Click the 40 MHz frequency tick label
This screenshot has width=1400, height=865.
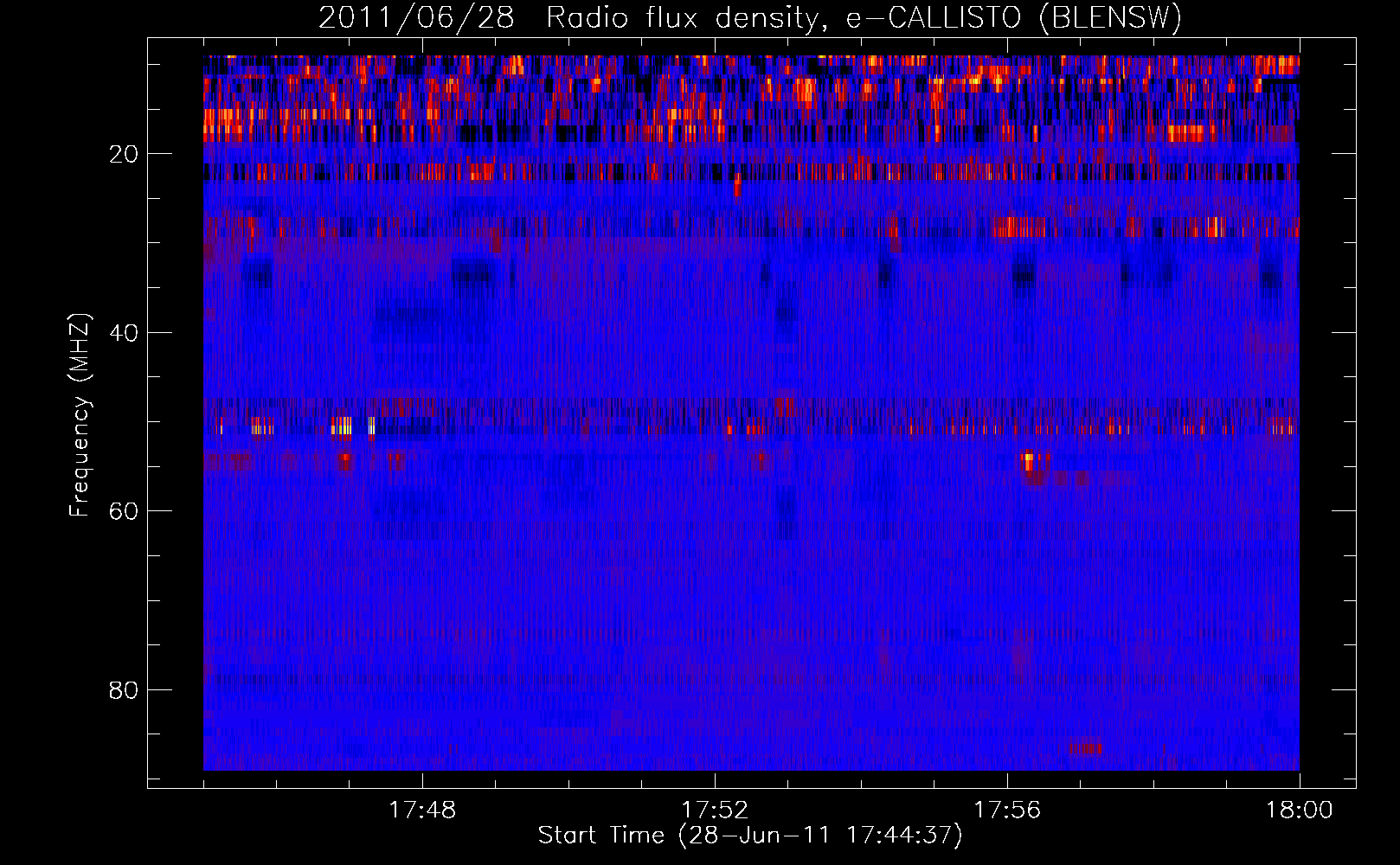click(124, 333)
